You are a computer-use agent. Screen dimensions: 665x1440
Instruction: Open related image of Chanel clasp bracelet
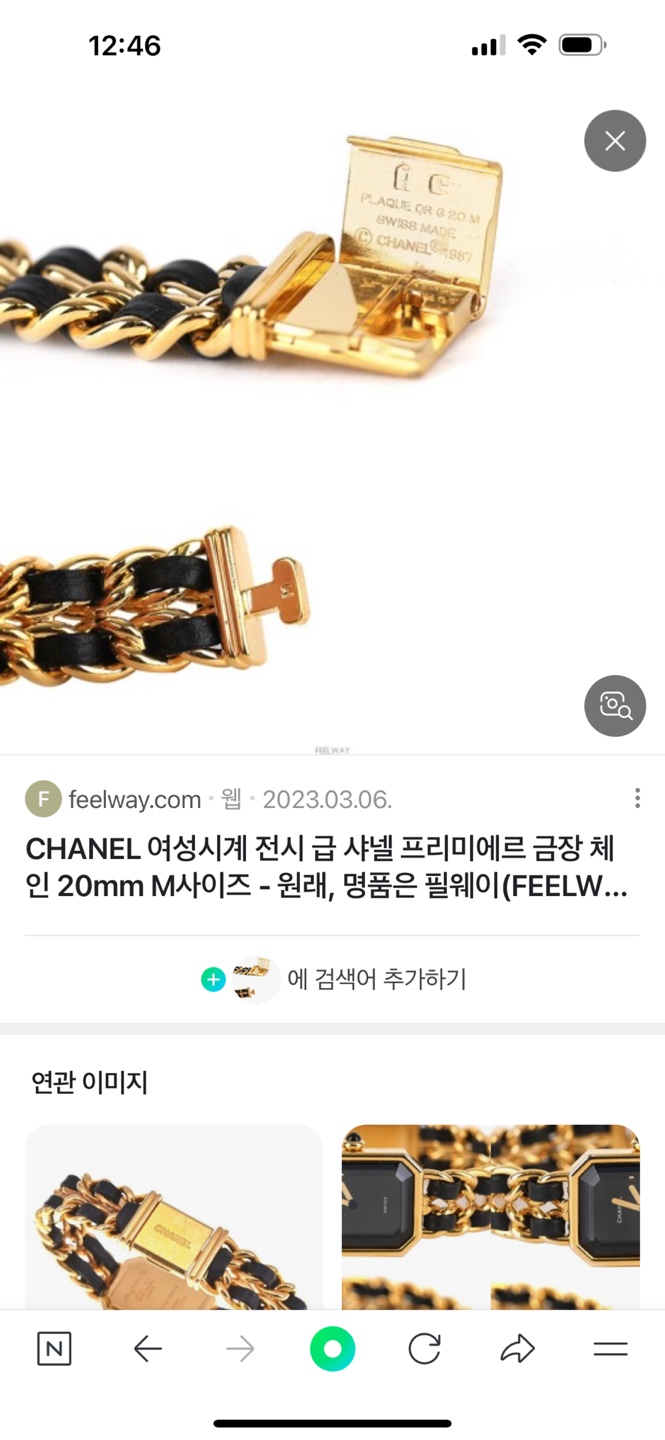(174, 1217)
